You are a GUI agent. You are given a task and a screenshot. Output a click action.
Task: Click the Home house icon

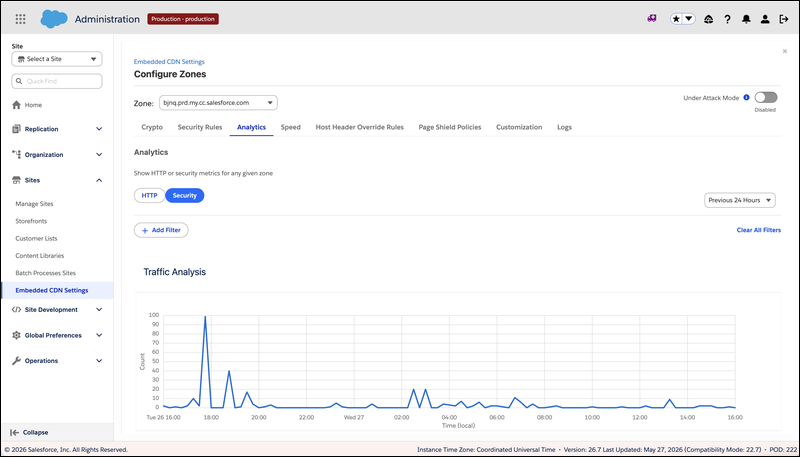16,105
